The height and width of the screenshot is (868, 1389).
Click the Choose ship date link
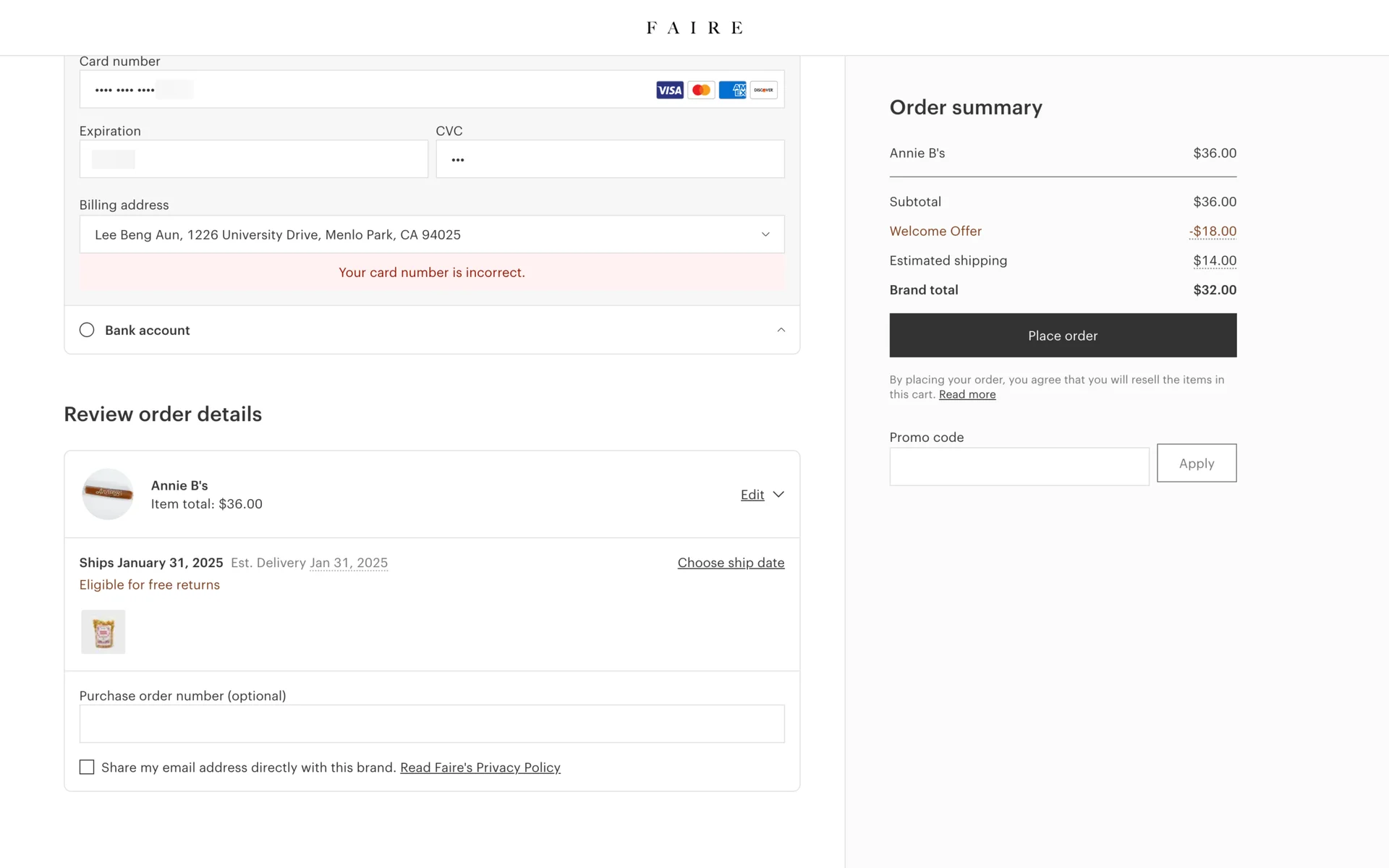coord(731,563)
